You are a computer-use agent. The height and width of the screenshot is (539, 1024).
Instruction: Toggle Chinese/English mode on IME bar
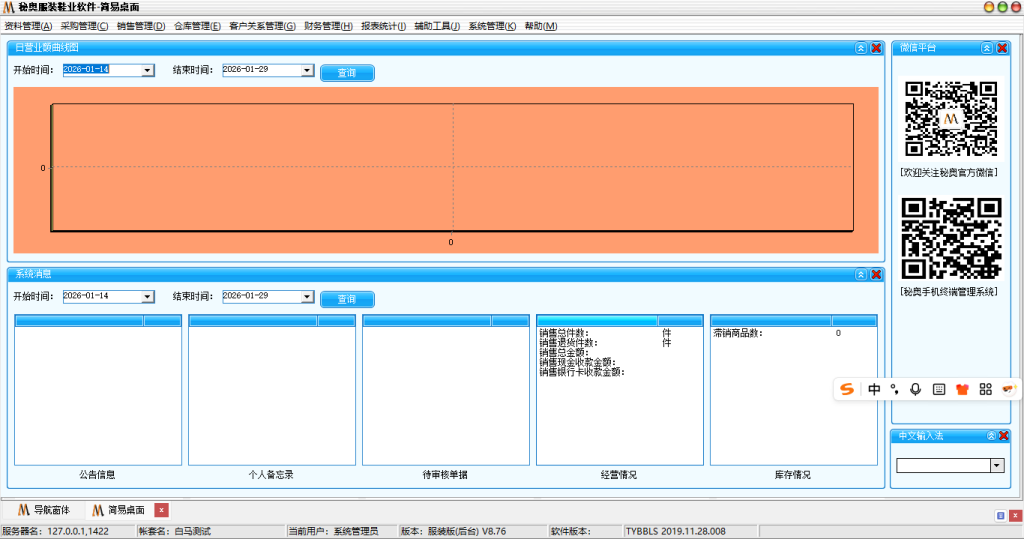click(x=874, y=389)
